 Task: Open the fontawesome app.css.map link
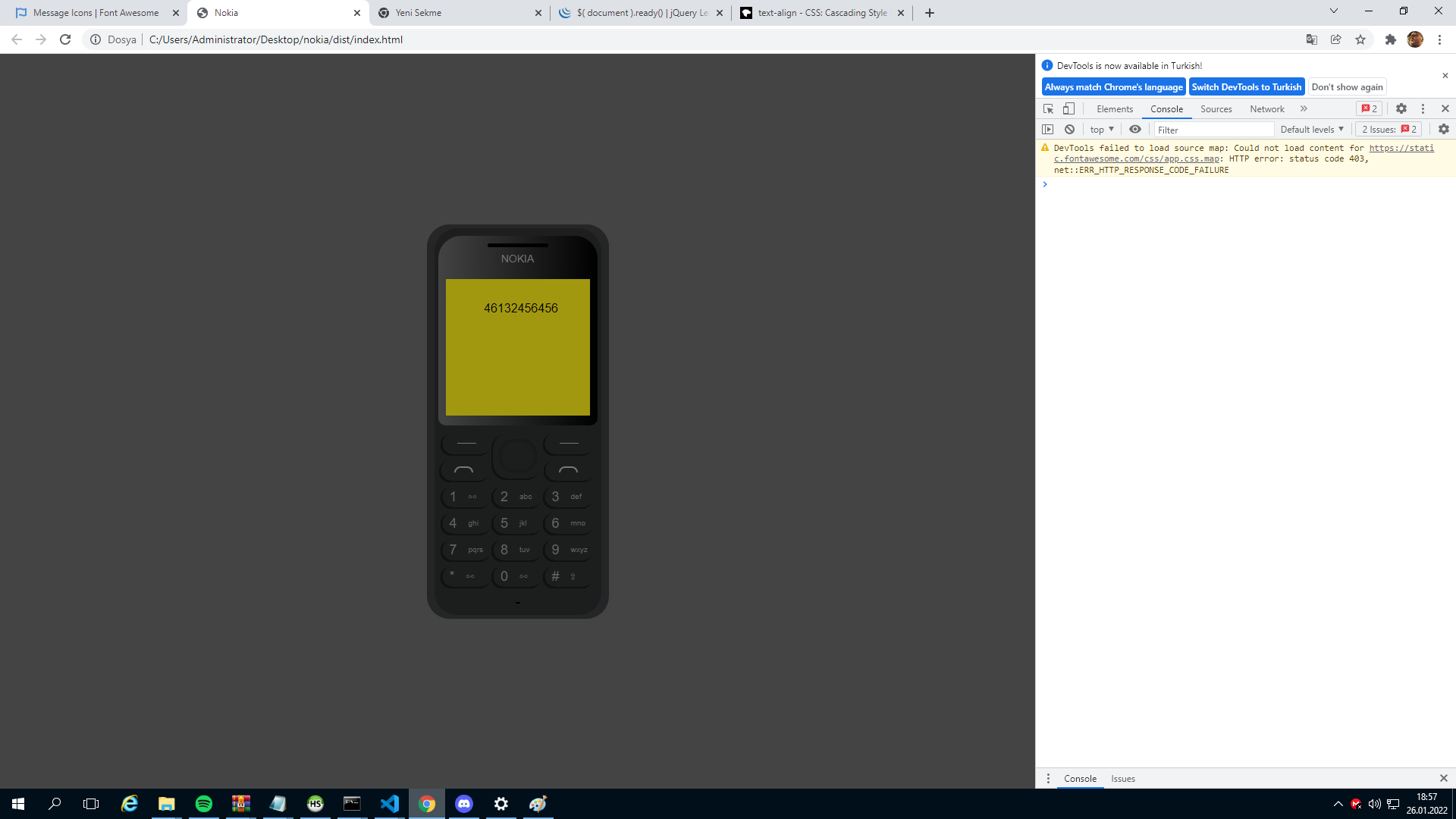coord(1244,154)
